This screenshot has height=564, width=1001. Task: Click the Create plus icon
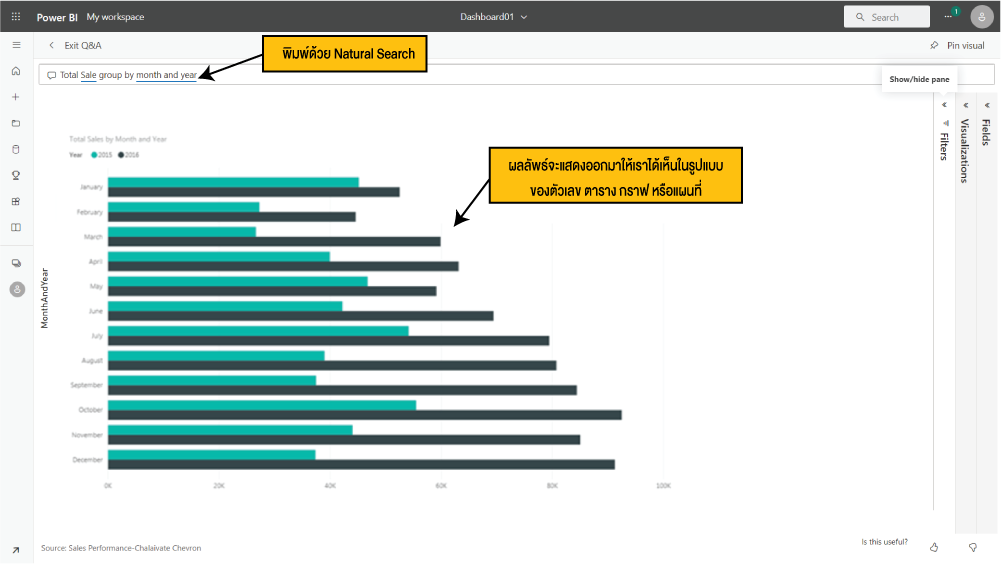pos(16,97)
